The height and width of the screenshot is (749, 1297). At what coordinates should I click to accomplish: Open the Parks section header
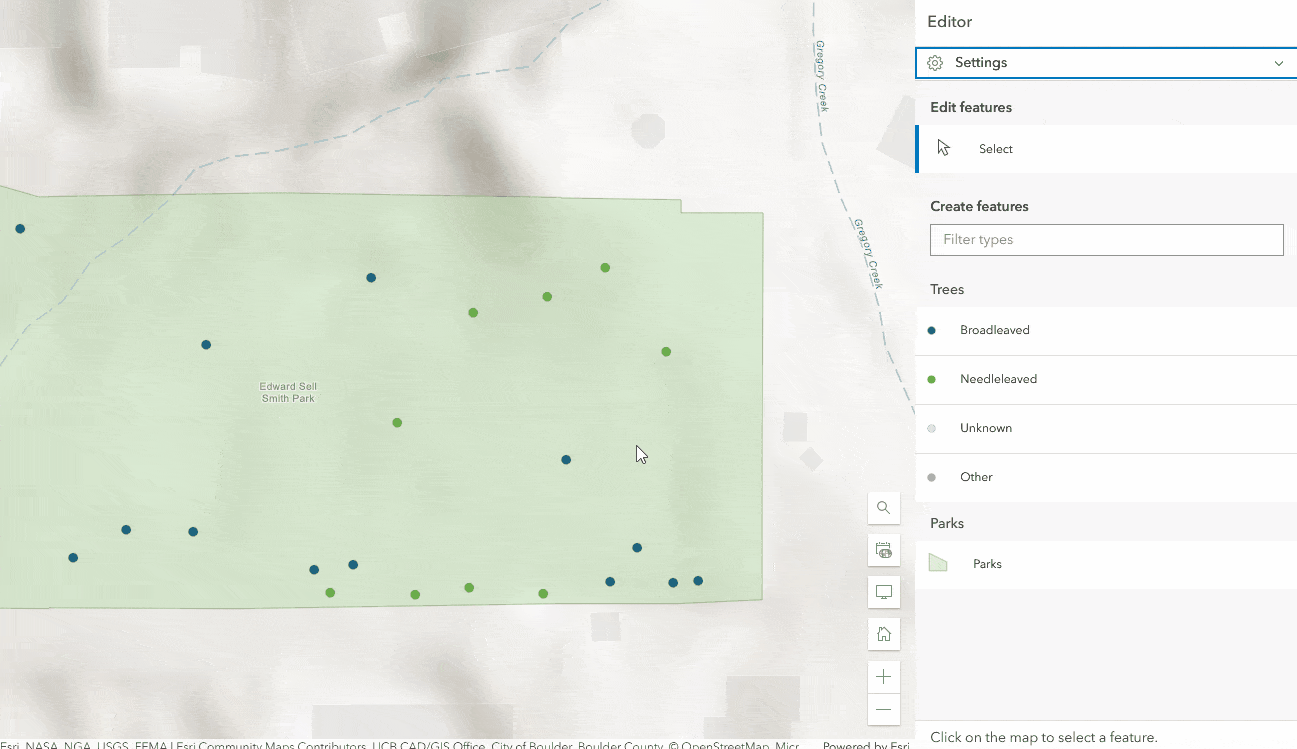[x=946, y=522]
